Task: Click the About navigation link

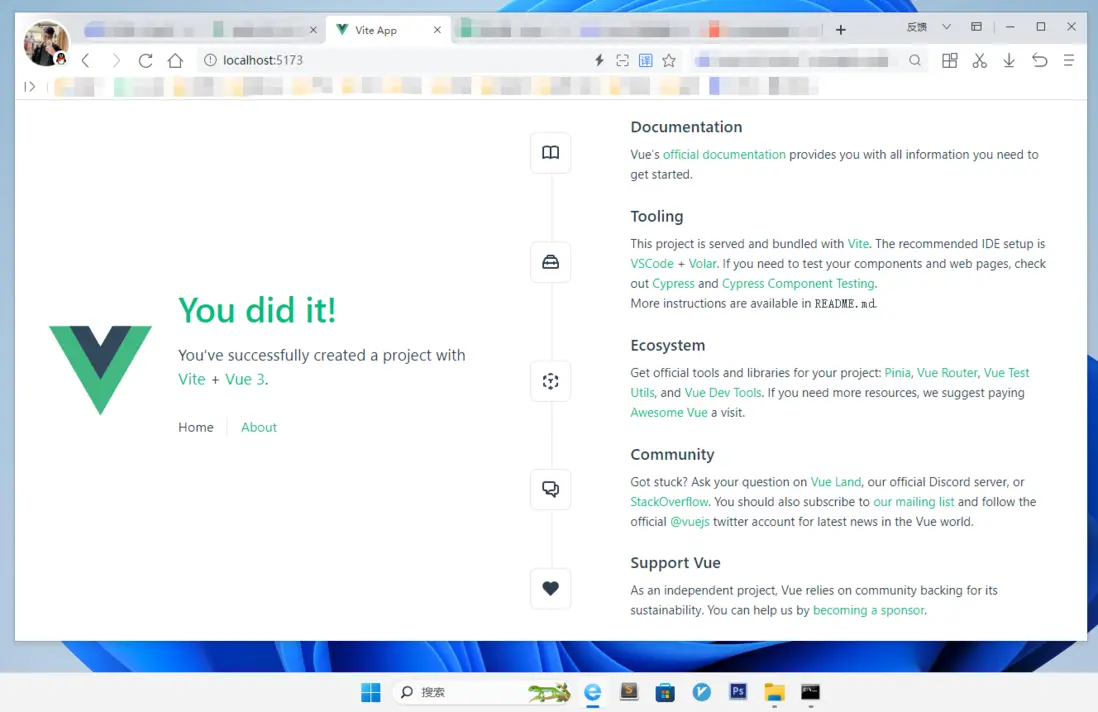Action: (259, 427)
